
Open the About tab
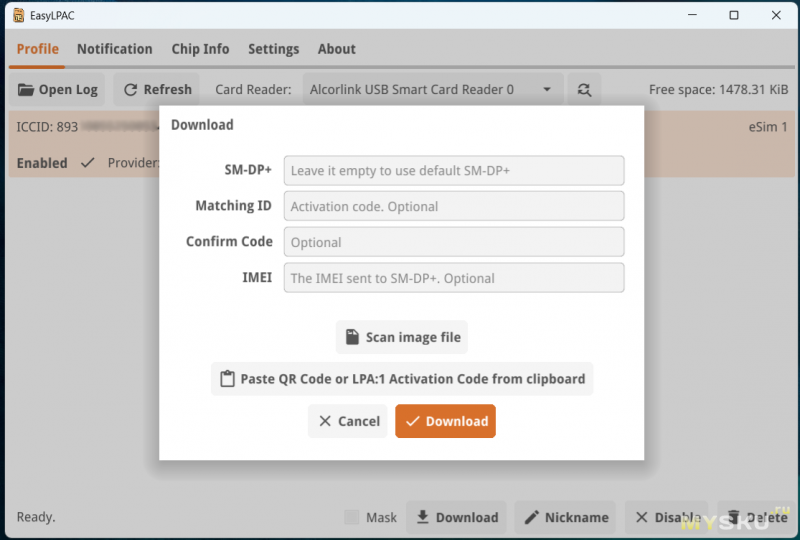tap(336, 49)
